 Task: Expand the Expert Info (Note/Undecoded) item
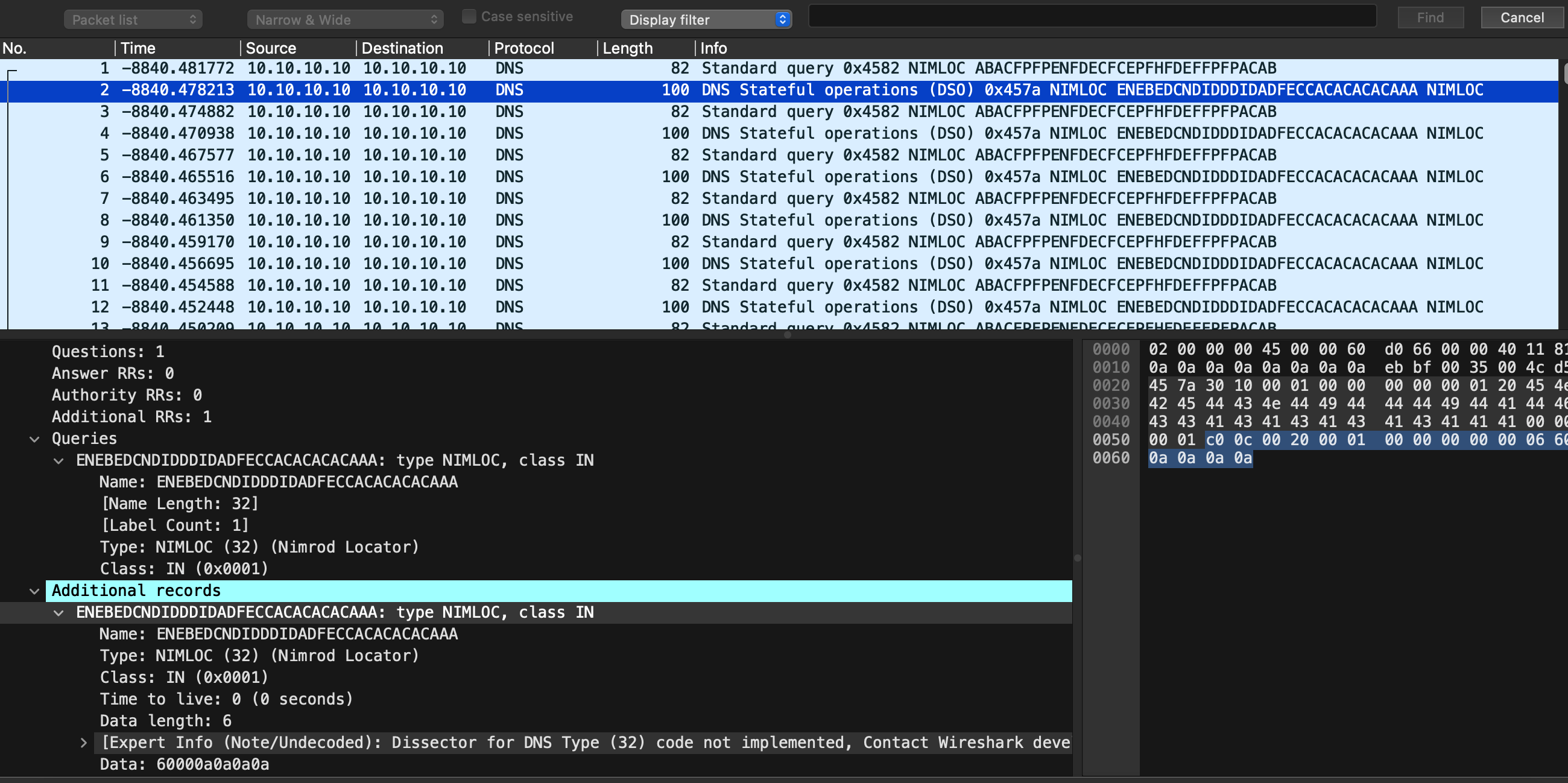tap(83, 743)
